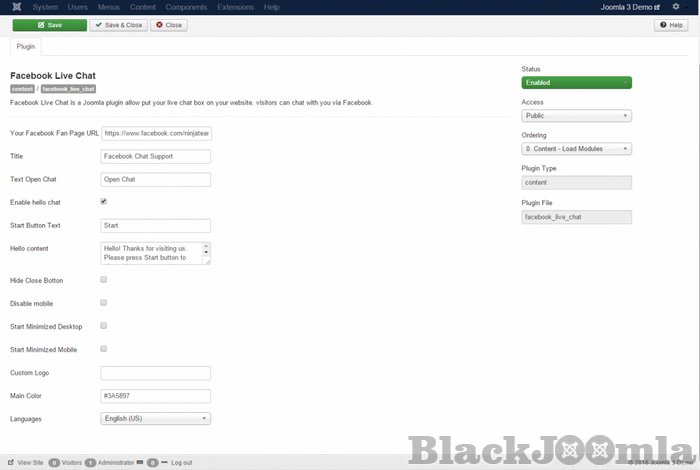The width and height of the screenshot is (700, 470).
Task: Tick the Start Minimized Desktop checkbox
Action: (x=104, y=326)
